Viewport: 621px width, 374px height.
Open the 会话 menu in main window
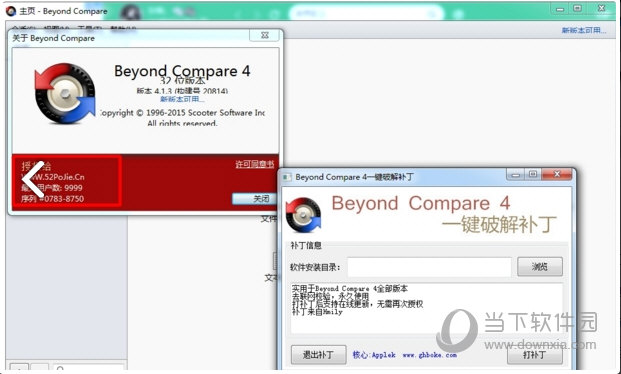point(24,29)
